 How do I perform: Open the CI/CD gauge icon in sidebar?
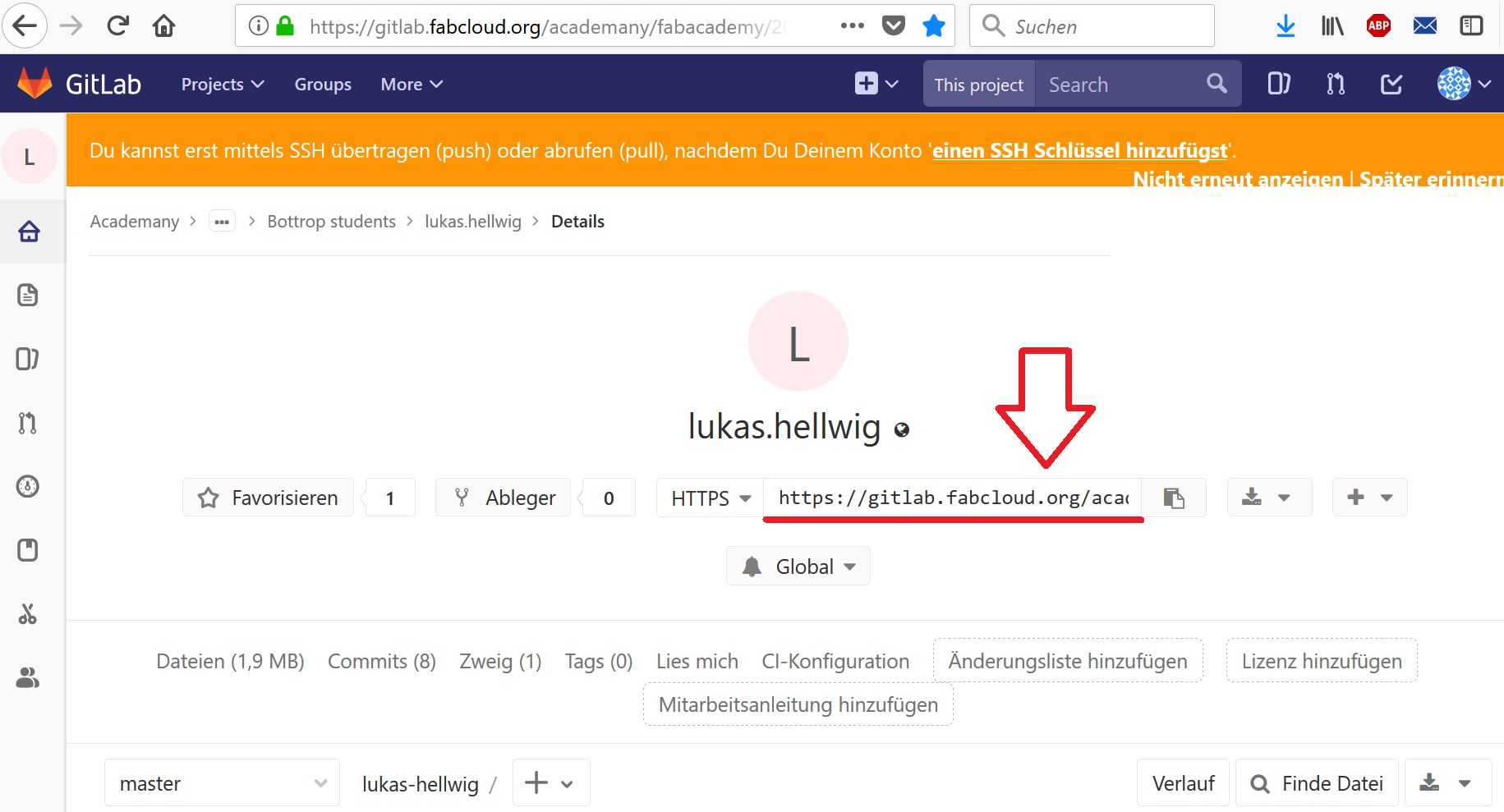(x=29, y=486)
